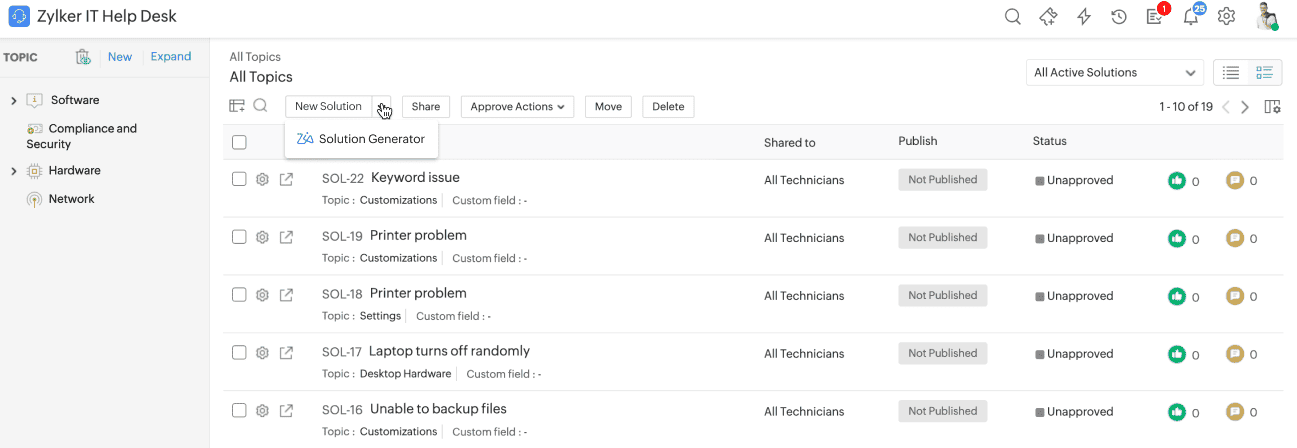Open the global search icon in header

1012,16
